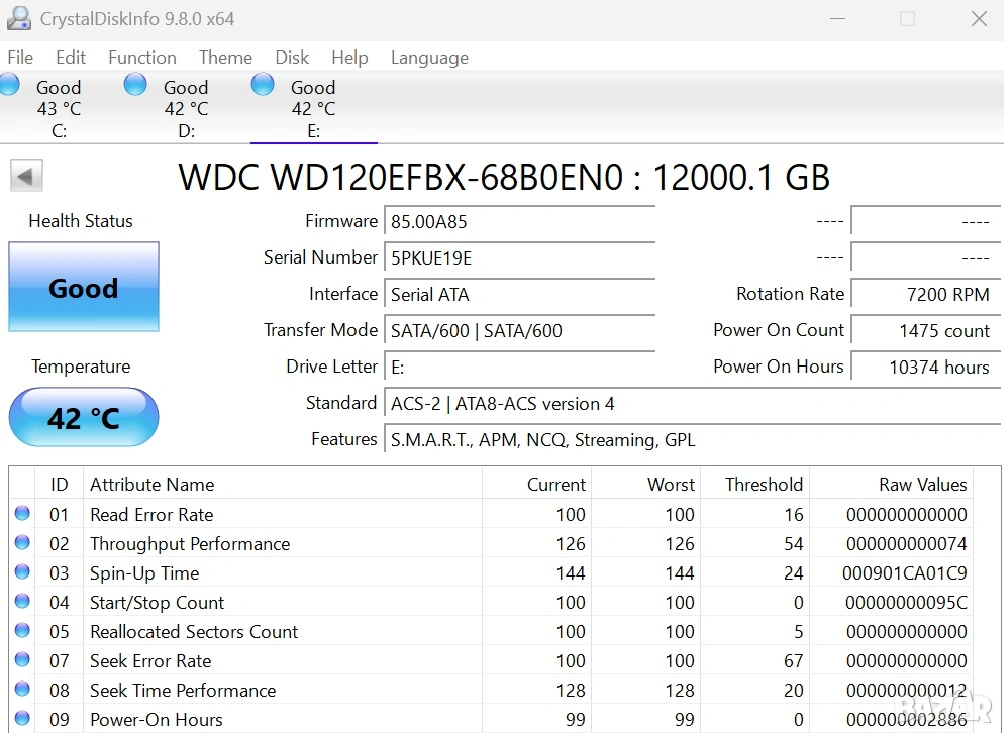
Task: Select the D: drive status orb
Action: [x=135, y=85]
